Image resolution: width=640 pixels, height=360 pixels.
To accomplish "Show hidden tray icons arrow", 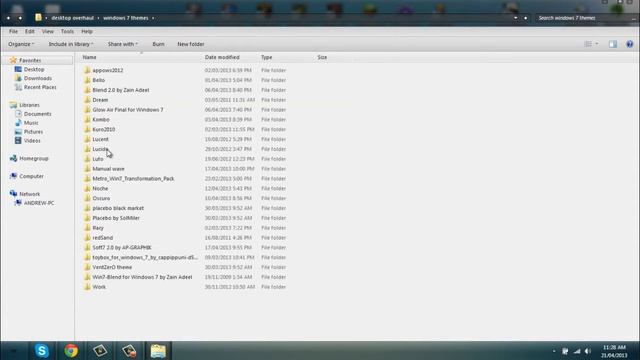I will point(554,351).
